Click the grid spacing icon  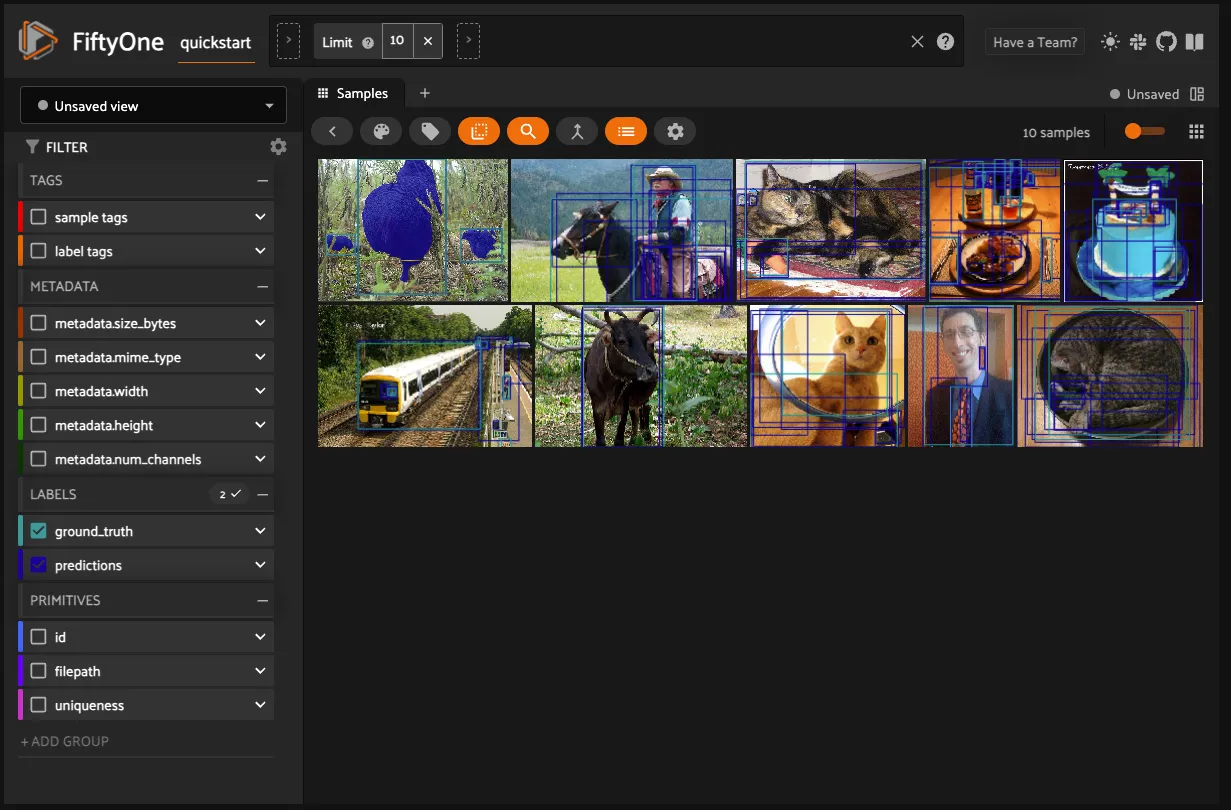tap(1196, 132)
